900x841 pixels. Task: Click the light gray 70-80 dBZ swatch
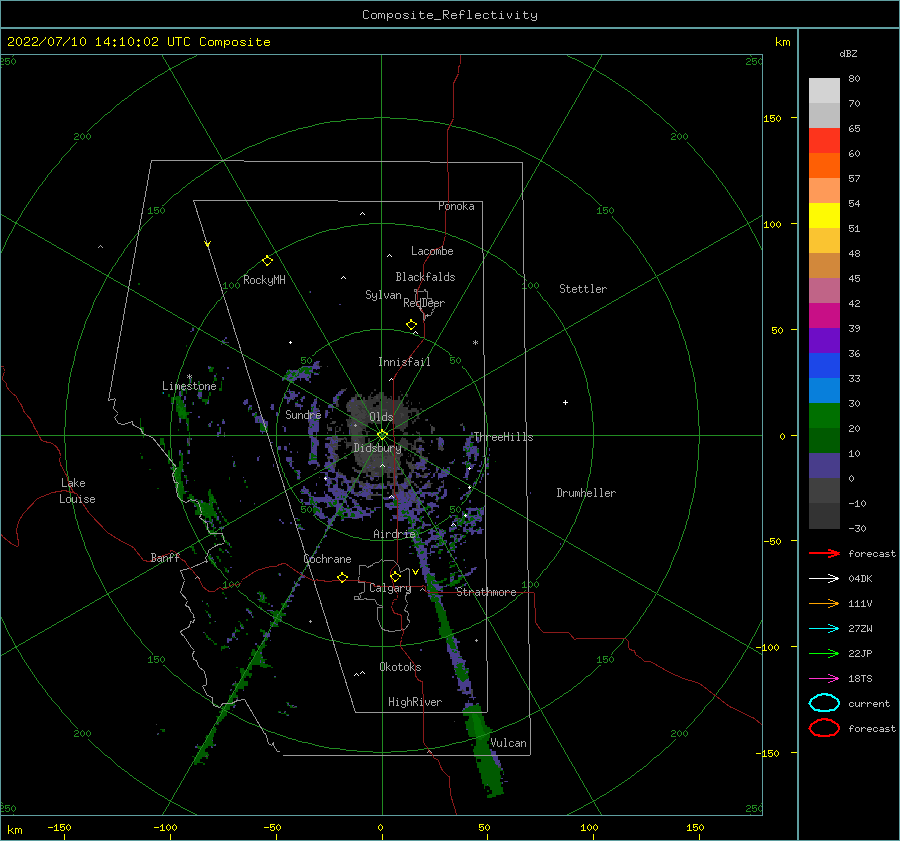[824, 90]
